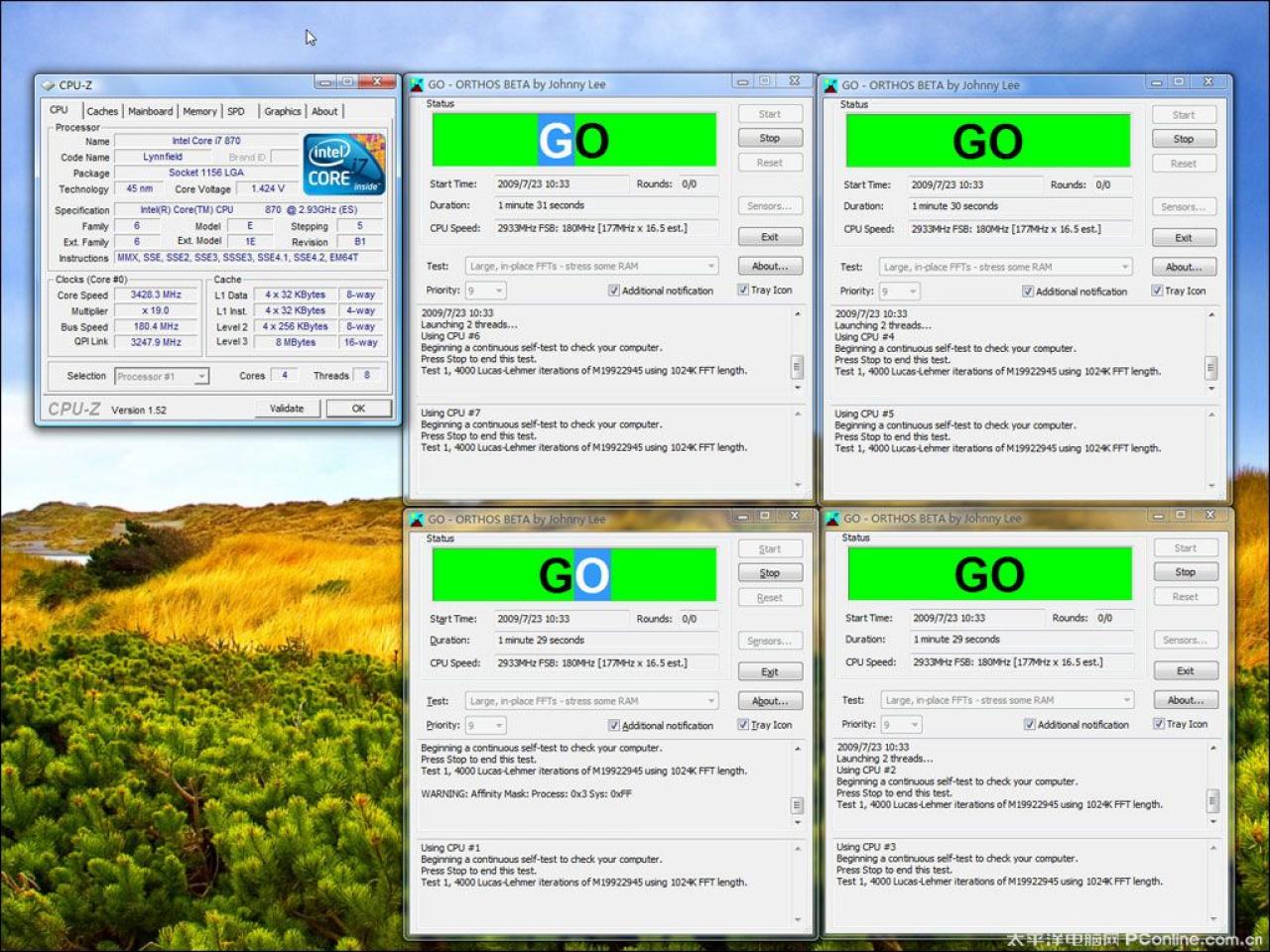Click the Start Time field in ORTHOS with CPU #6
This screenshot has height=952, width=1270.
[x=561, y=184]
